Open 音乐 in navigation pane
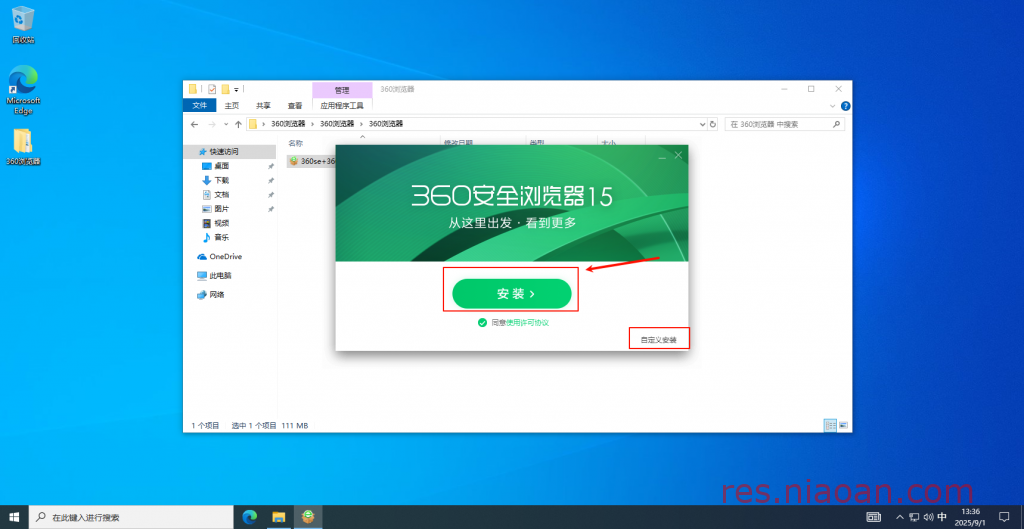This screenshot has height=529, width=1024. pyautogui.click(x=221, y=238)
